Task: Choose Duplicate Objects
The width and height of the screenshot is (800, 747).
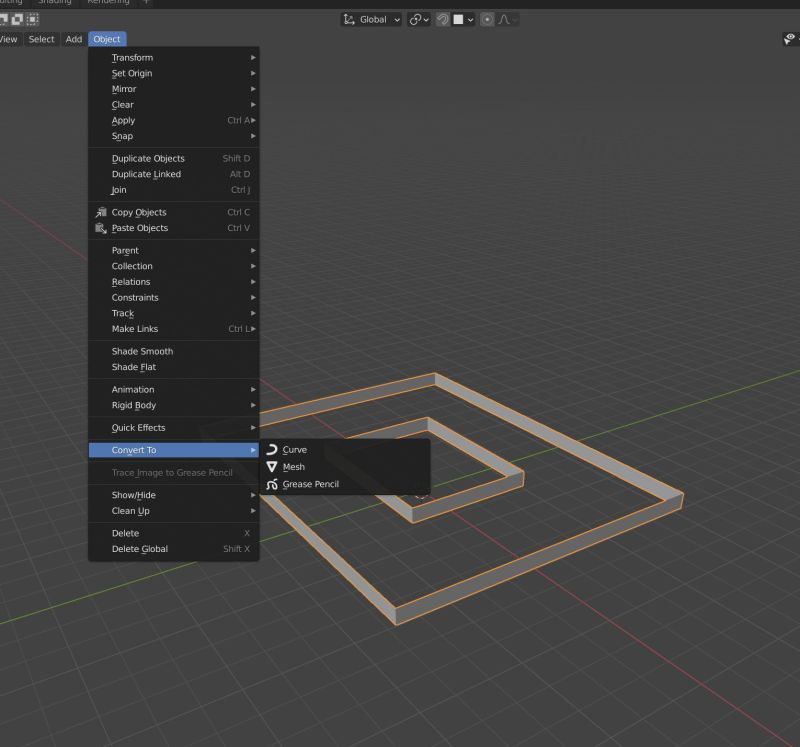Action: 174,159
